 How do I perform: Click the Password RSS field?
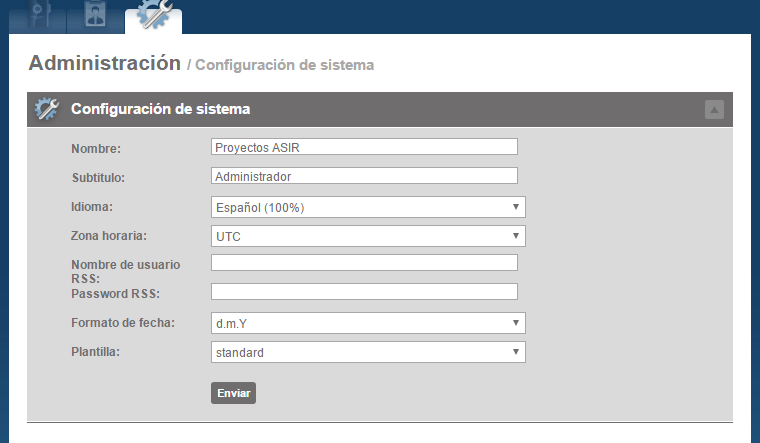pos(364,292)
